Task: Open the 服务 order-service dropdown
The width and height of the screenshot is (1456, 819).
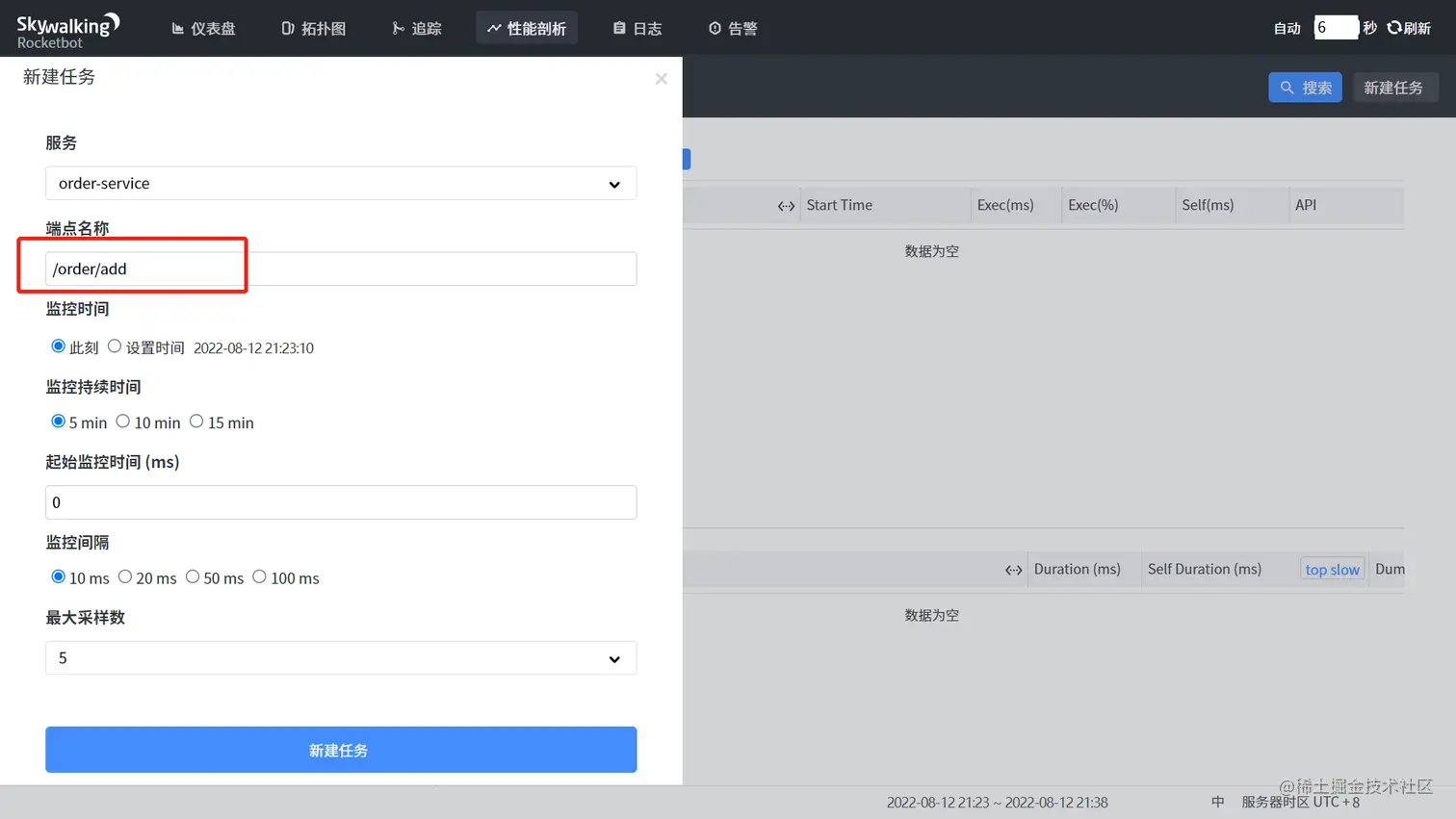Action: 341,184
